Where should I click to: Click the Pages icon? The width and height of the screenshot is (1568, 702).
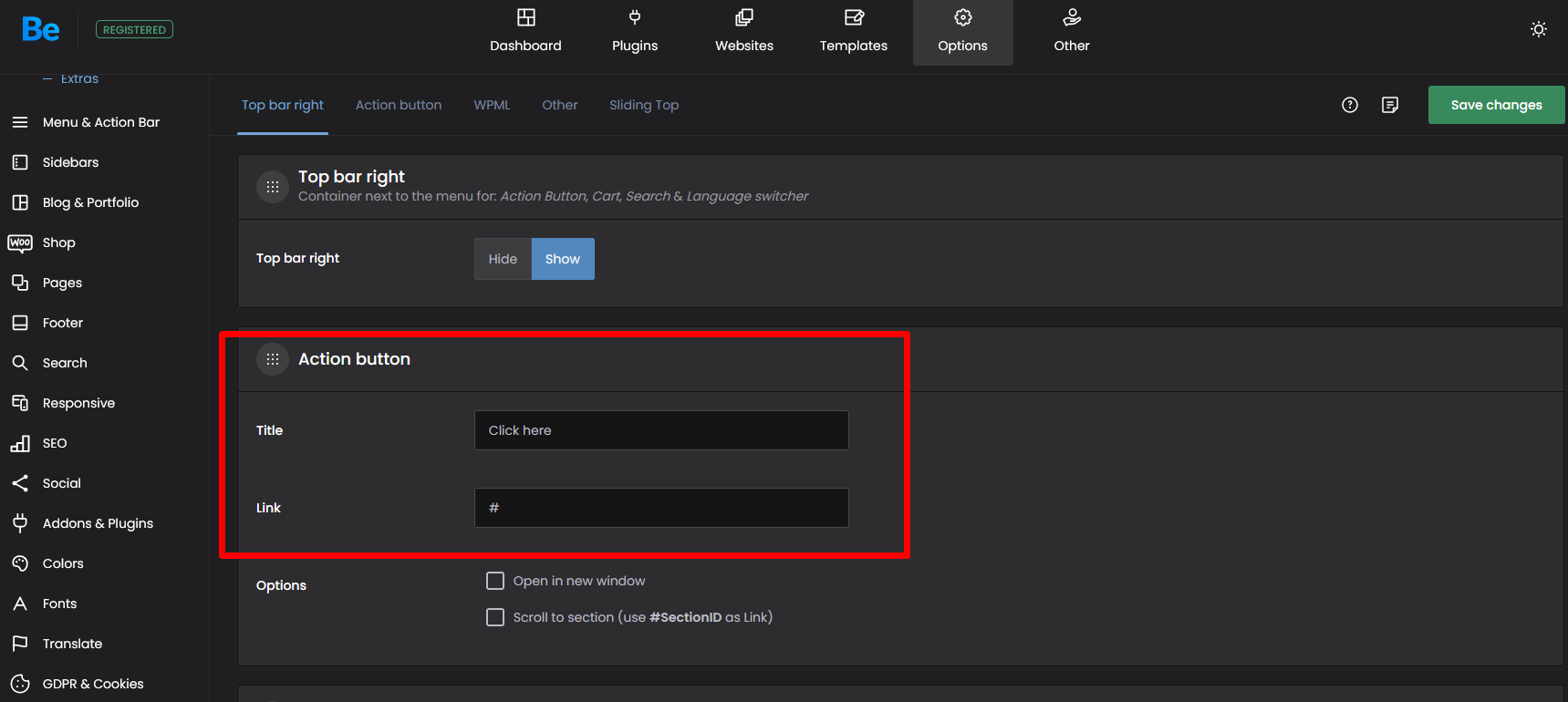(x=20, y=283)
